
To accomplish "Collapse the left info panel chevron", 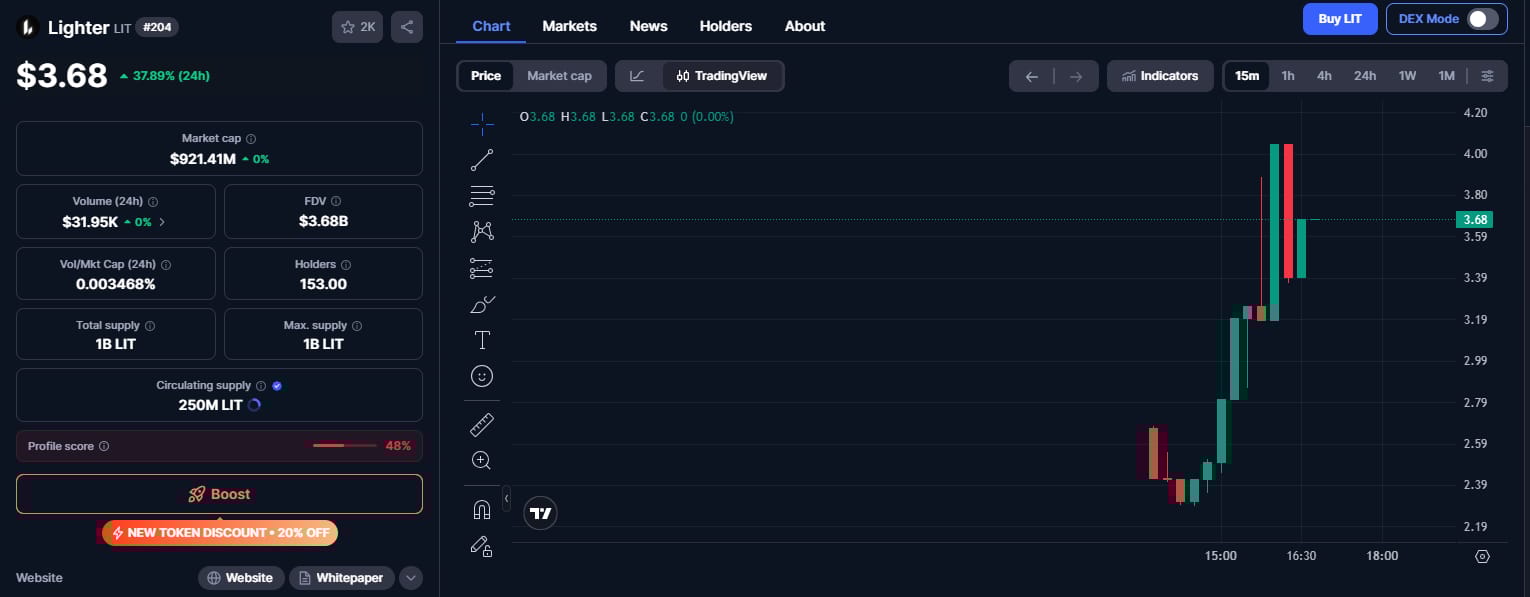I will tap(507, 497).
